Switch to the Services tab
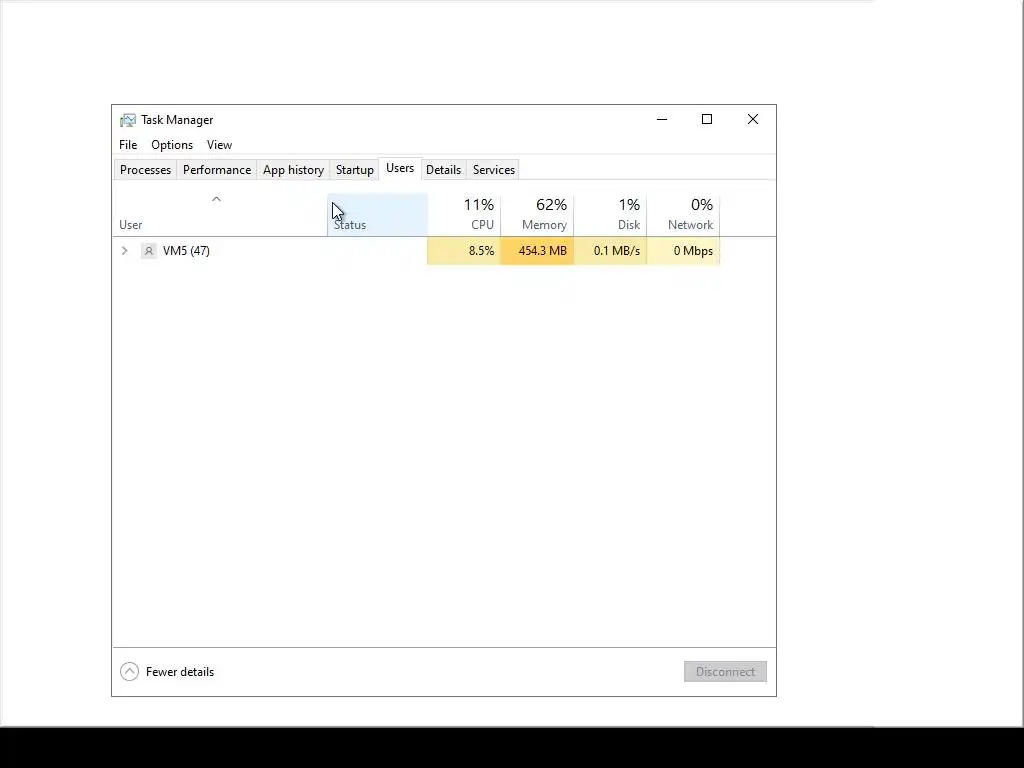 (x=494, y=170)
